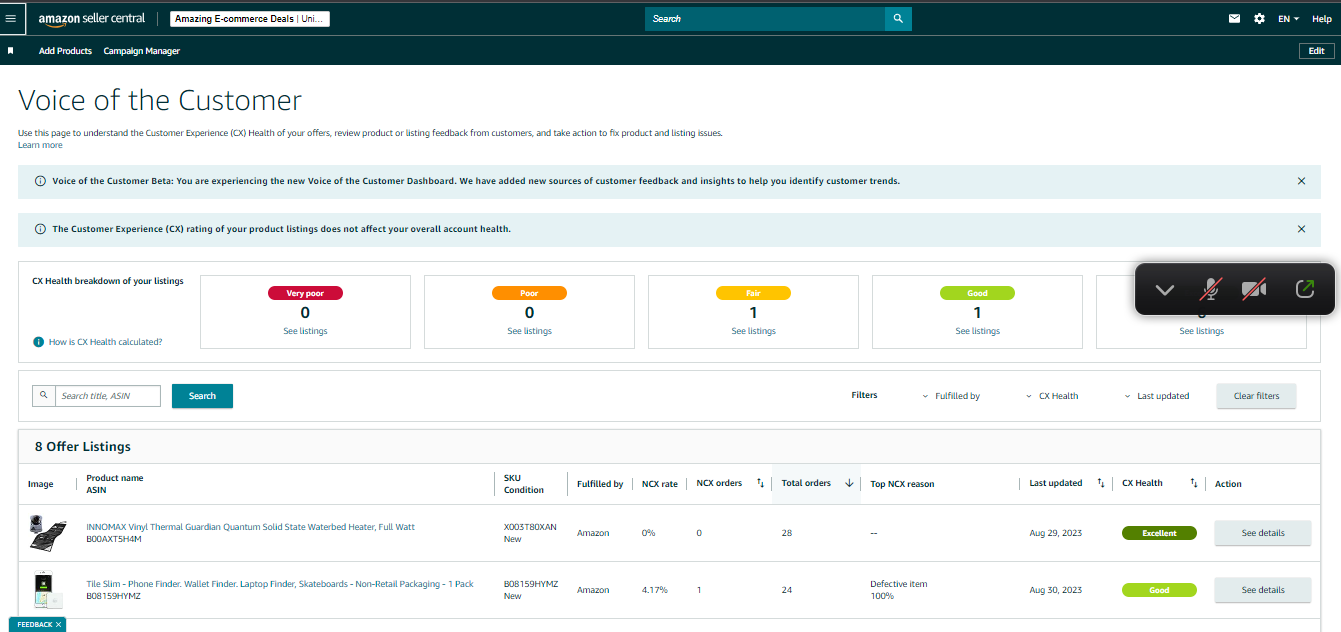See listings under Poor
This screenshot has width=1341, height=632.
pyautogui.click(x=529, y=331)
